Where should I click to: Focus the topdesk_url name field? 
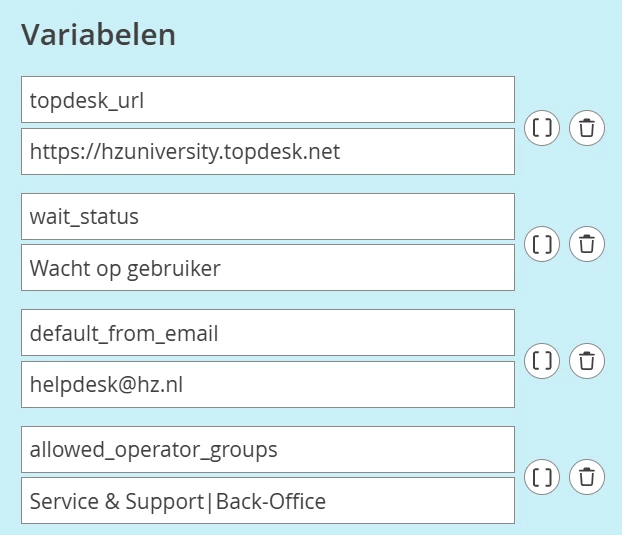(268, 100)
